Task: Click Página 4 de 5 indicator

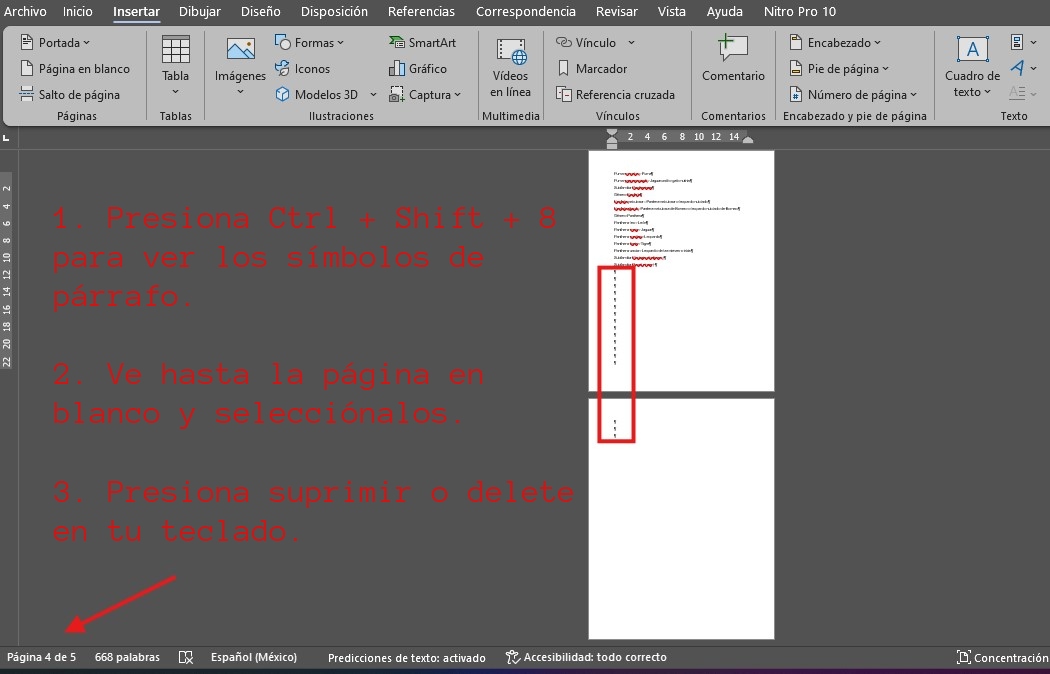Action: pyautogui.click(x=42, y=657)
